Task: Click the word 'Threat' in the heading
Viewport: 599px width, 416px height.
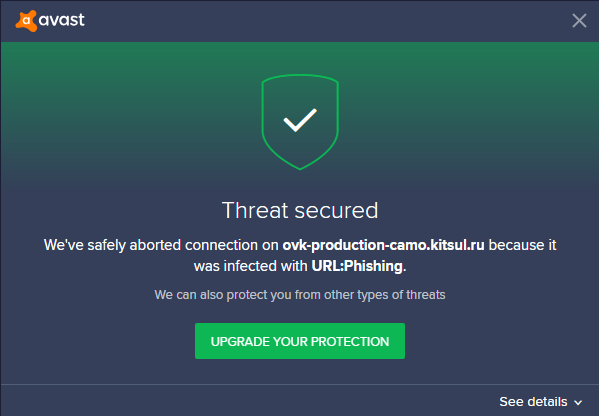Action: tap(255, 210)
